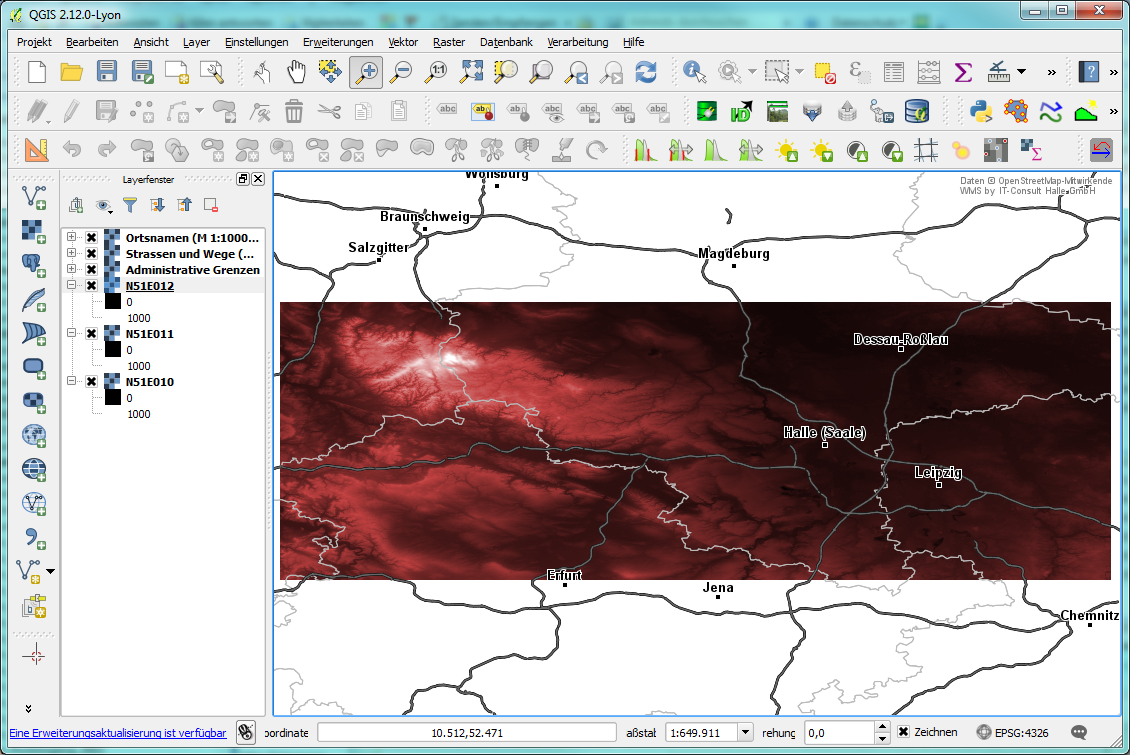This screenshot has width=1130, height=755.
Task: Open the map scale dropdown
Action: (744, 733)
